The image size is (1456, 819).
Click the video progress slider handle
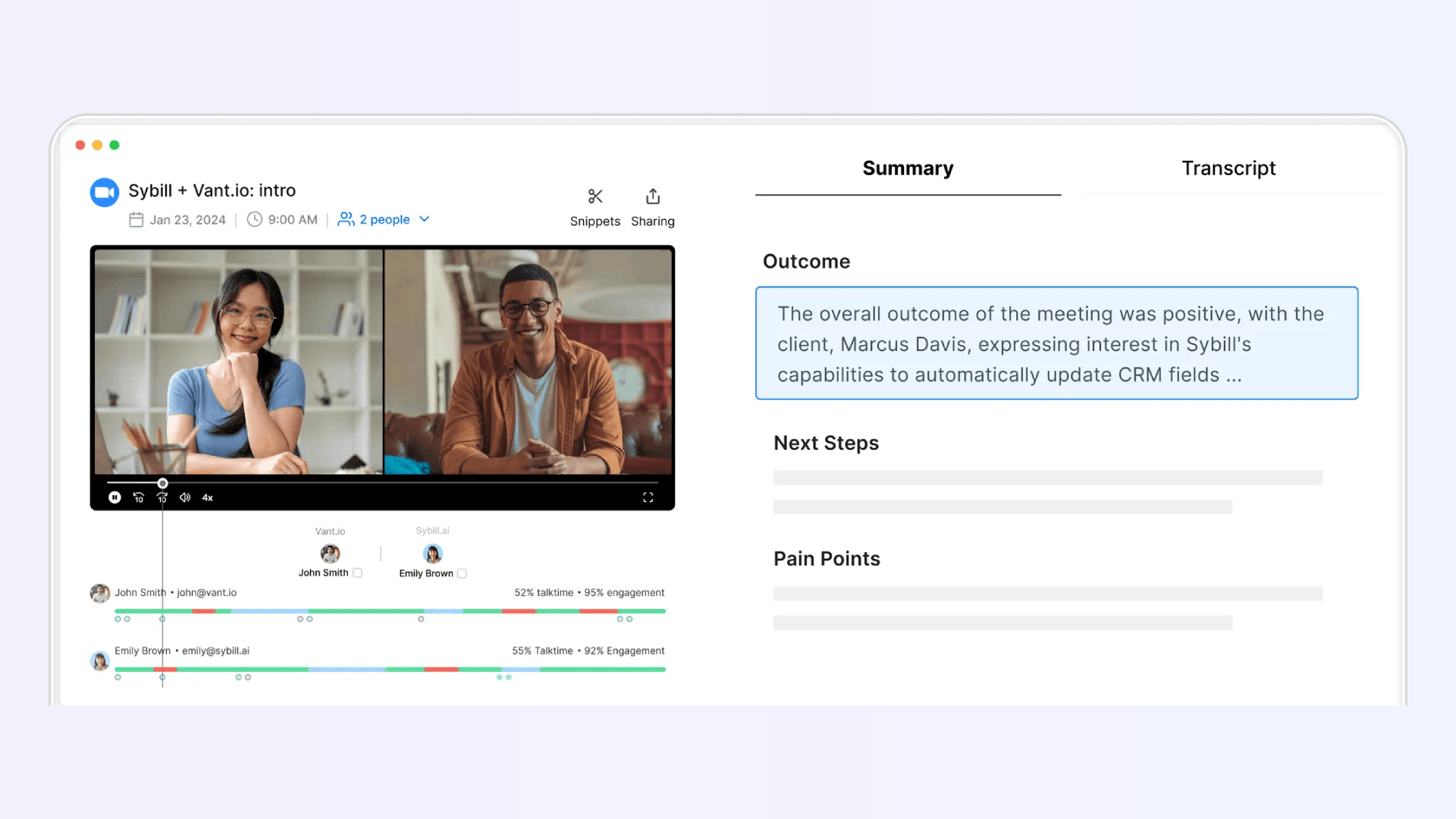click(162, 483)
